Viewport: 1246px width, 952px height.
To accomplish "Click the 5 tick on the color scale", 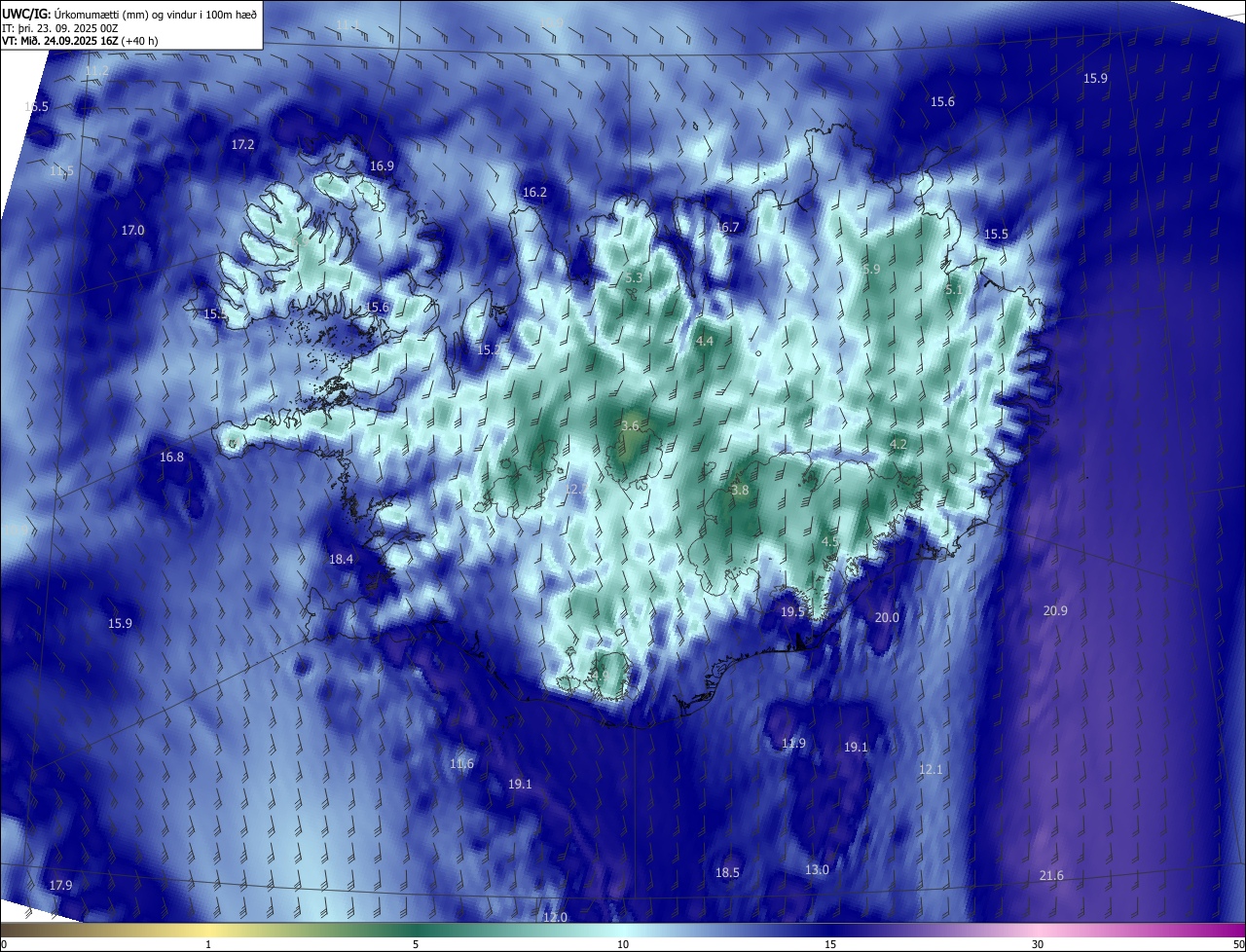I will pos(416,944).
